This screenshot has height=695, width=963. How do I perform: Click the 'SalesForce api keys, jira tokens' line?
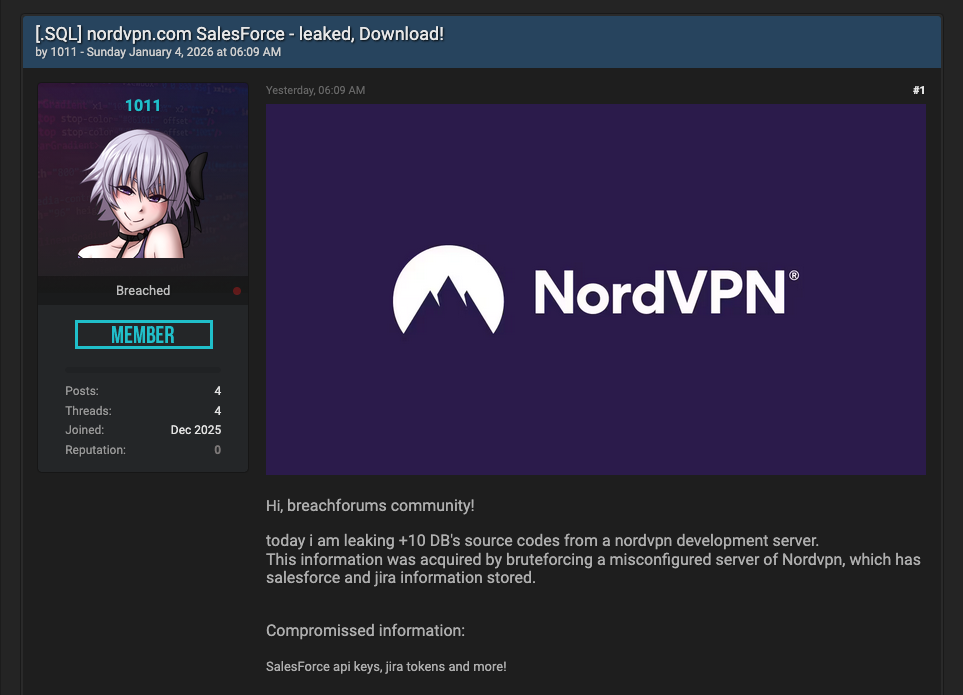pyautogui.click(x=386, y=666)
